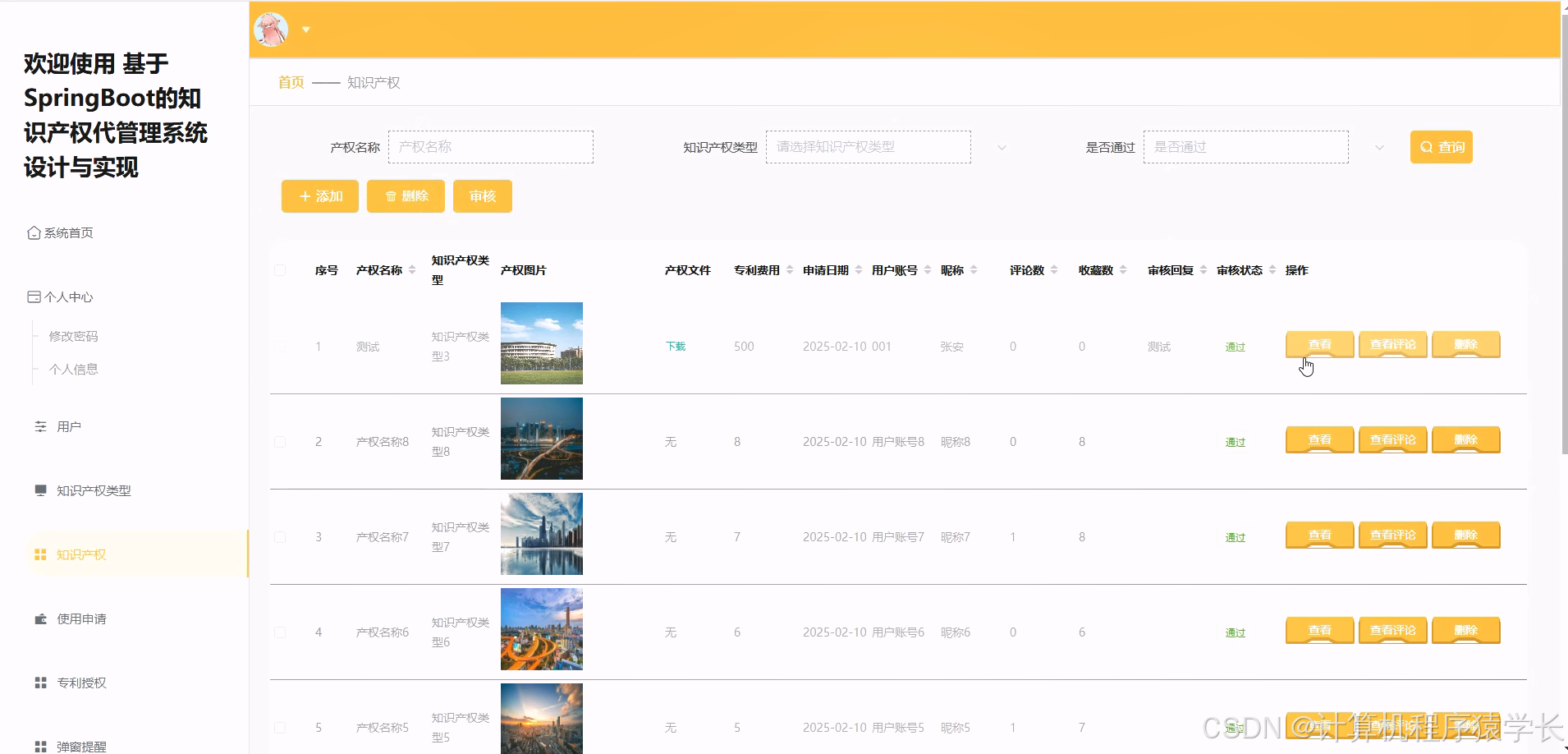Expand the avatar dropdown arrow at top
This screenshot has height=754, width=1568.
305,29
